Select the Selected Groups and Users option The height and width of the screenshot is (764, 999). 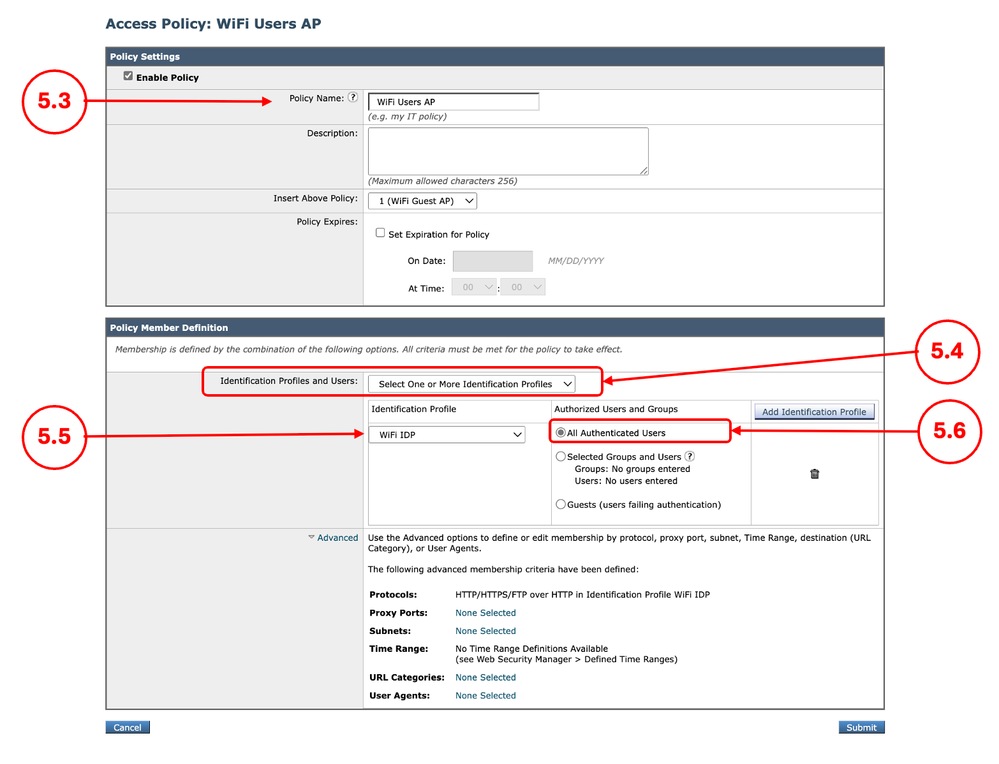(x=561, y=456)
